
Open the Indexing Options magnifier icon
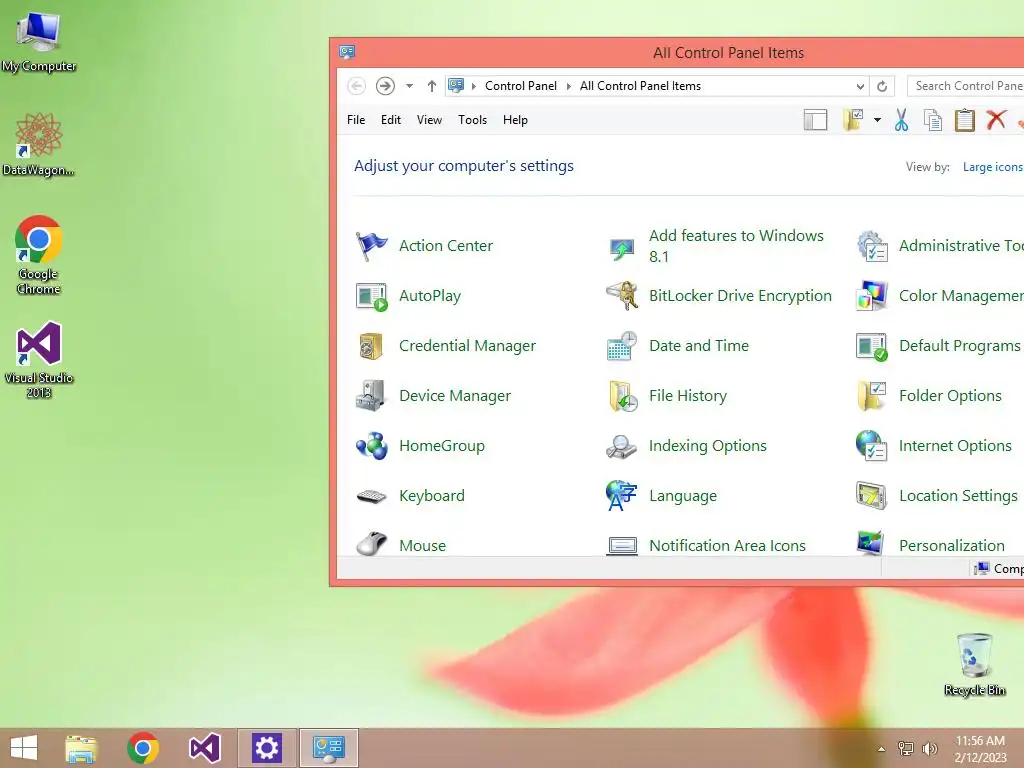[621, 447]
